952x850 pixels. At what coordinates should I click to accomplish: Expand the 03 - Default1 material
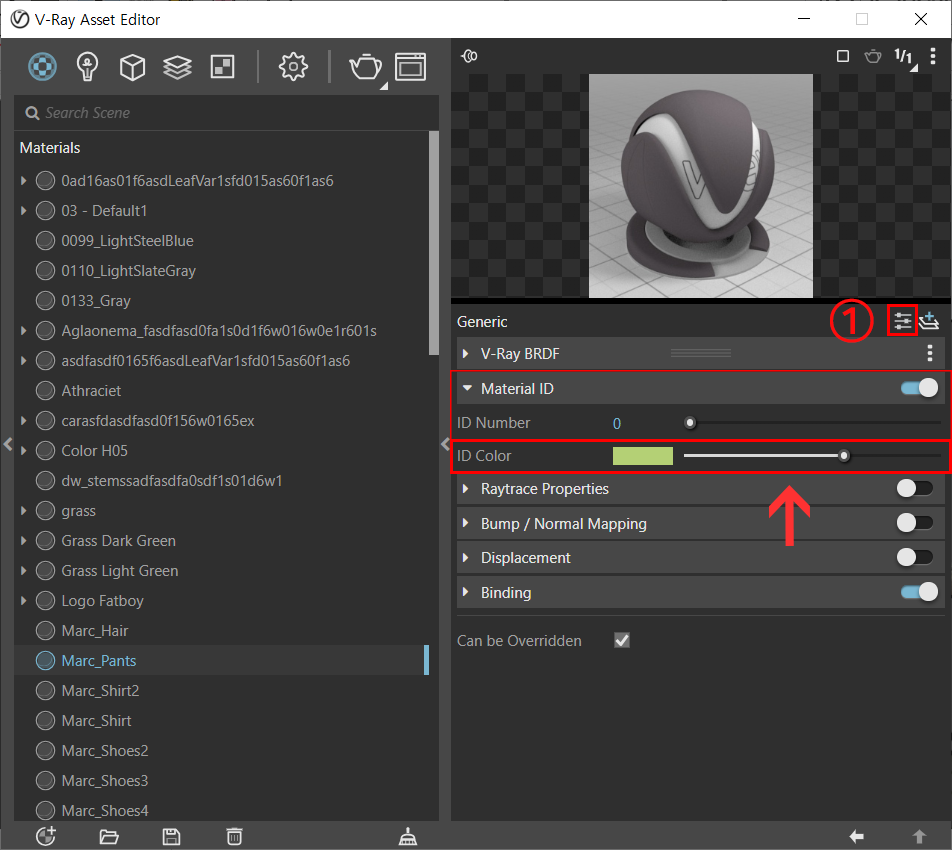point(23,211)
